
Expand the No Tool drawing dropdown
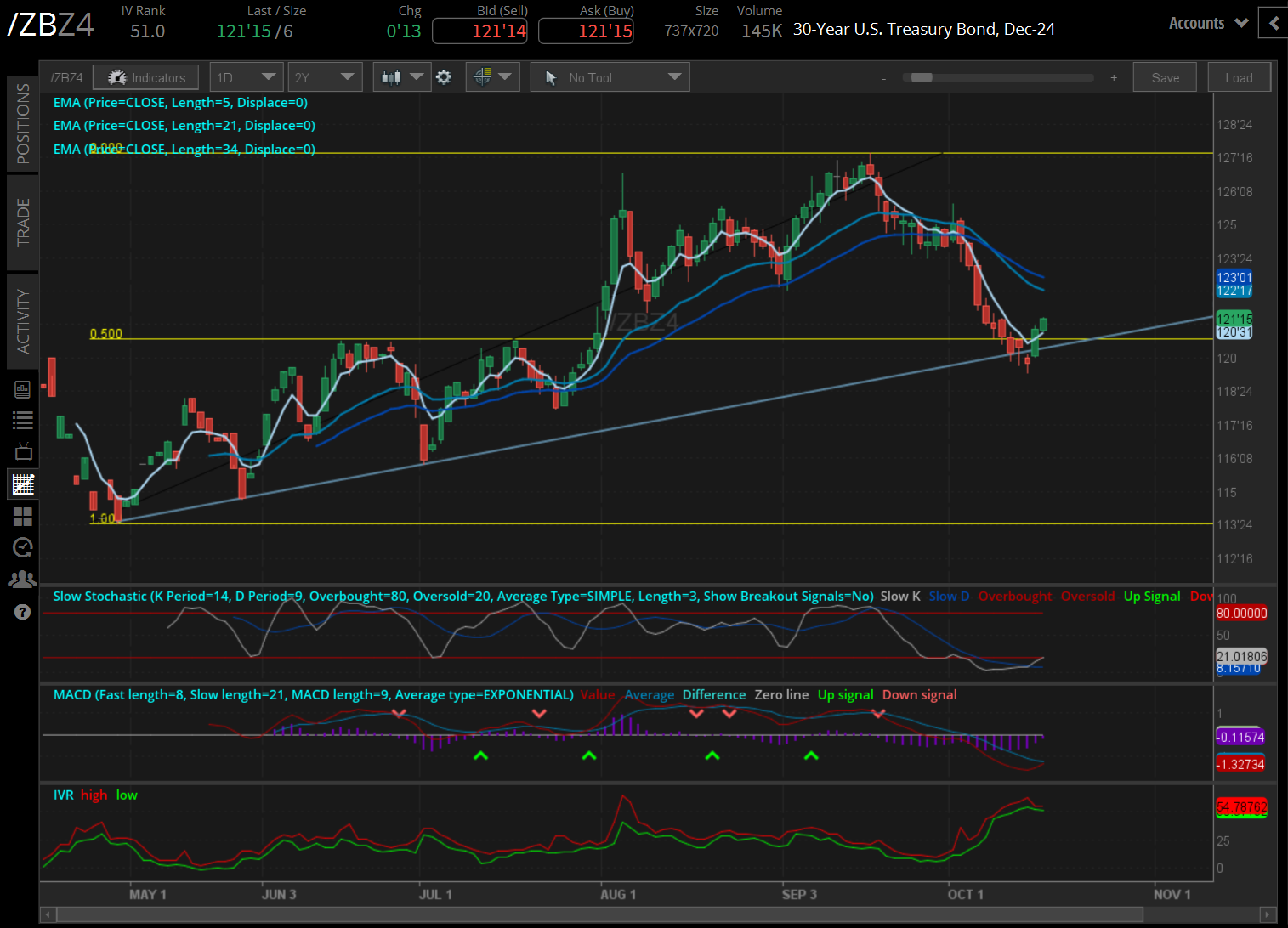[609, 76]
